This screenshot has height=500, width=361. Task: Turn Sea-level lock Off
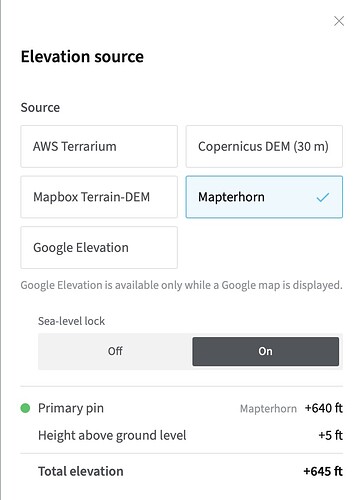coord(115,351)
